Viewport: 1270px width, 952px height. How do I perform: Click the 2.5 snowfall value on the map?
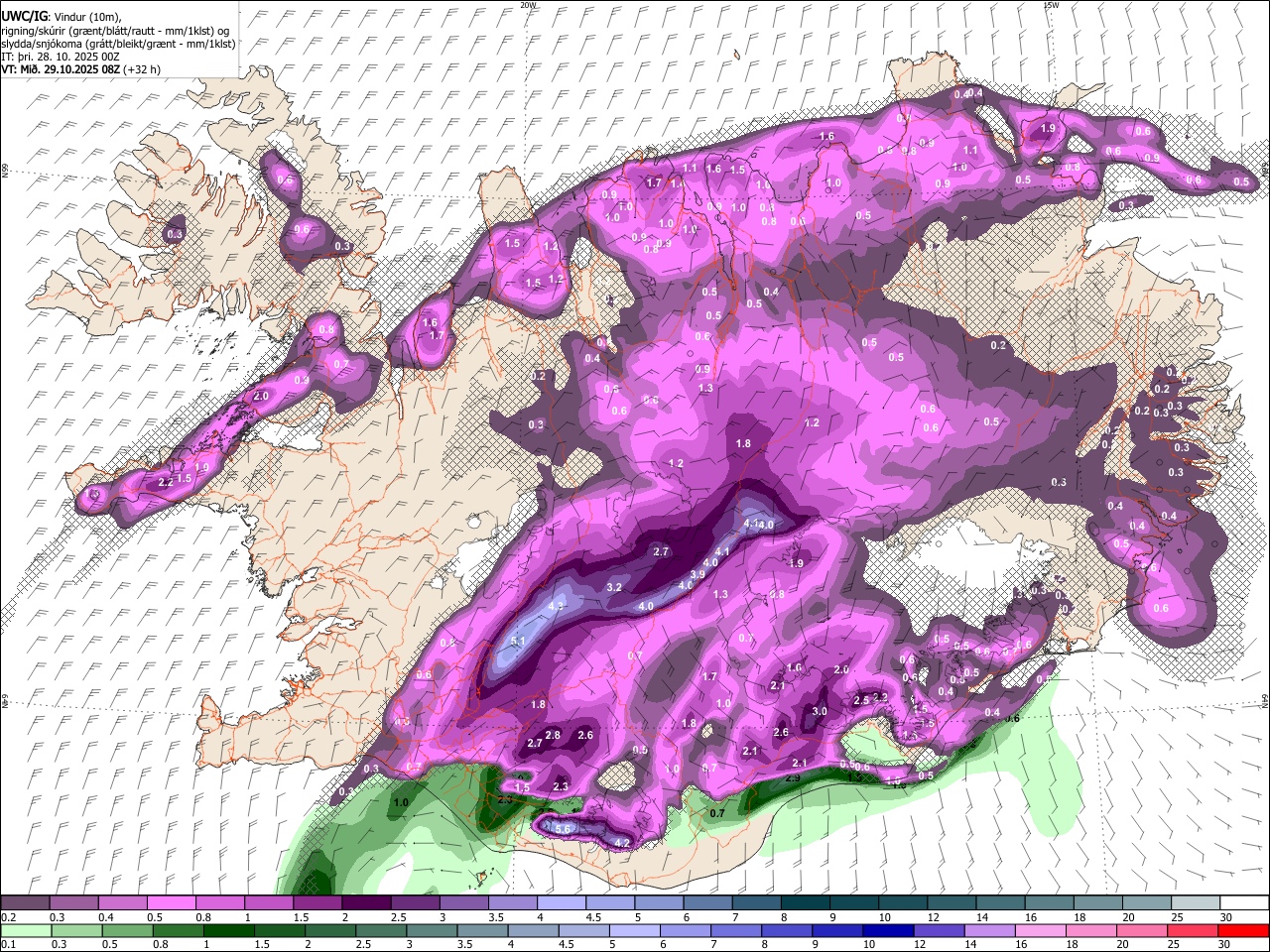(861, 700)
